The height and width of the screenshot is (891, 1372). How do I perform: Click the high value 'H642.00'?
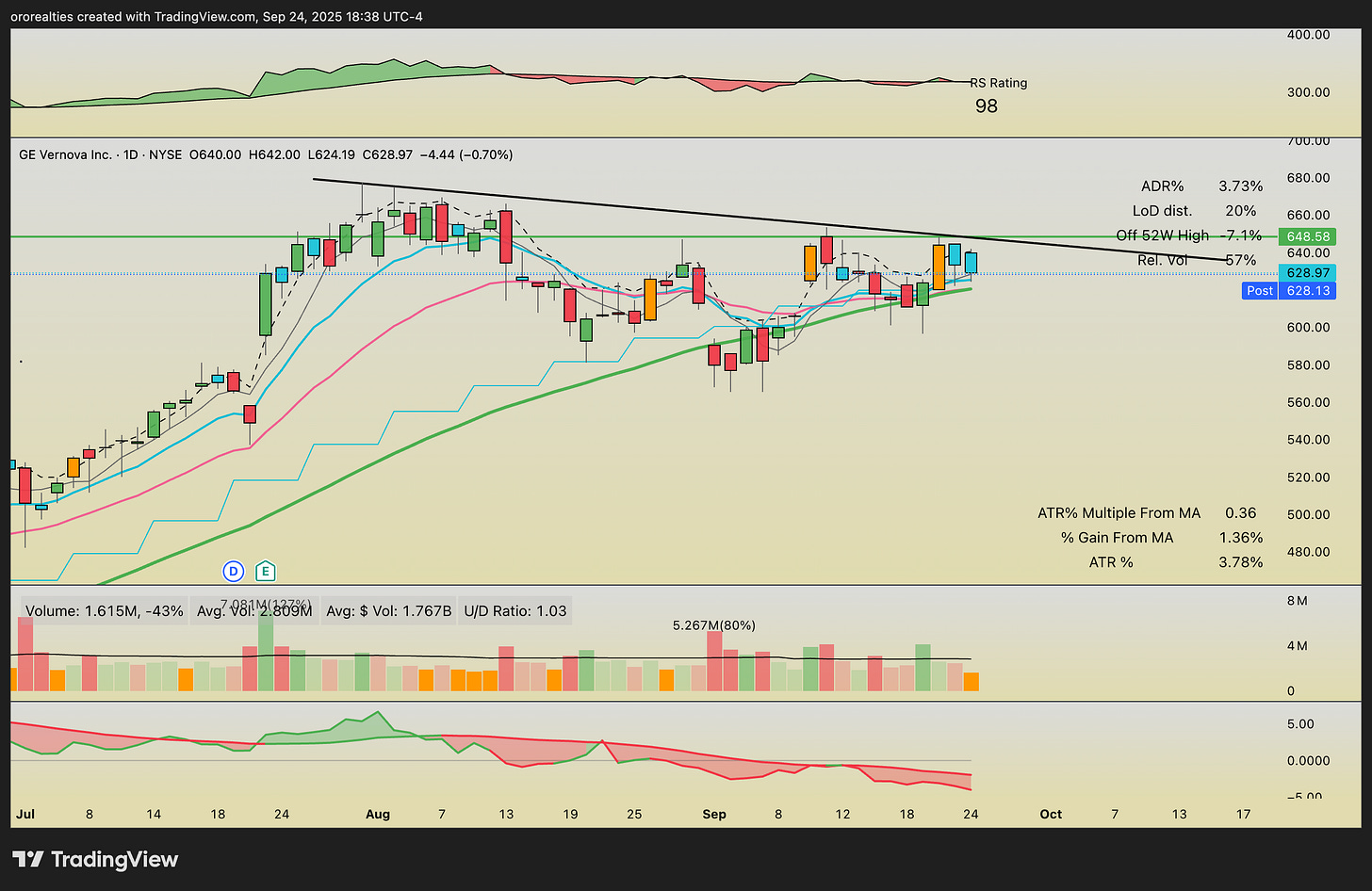tap(274, 154)
